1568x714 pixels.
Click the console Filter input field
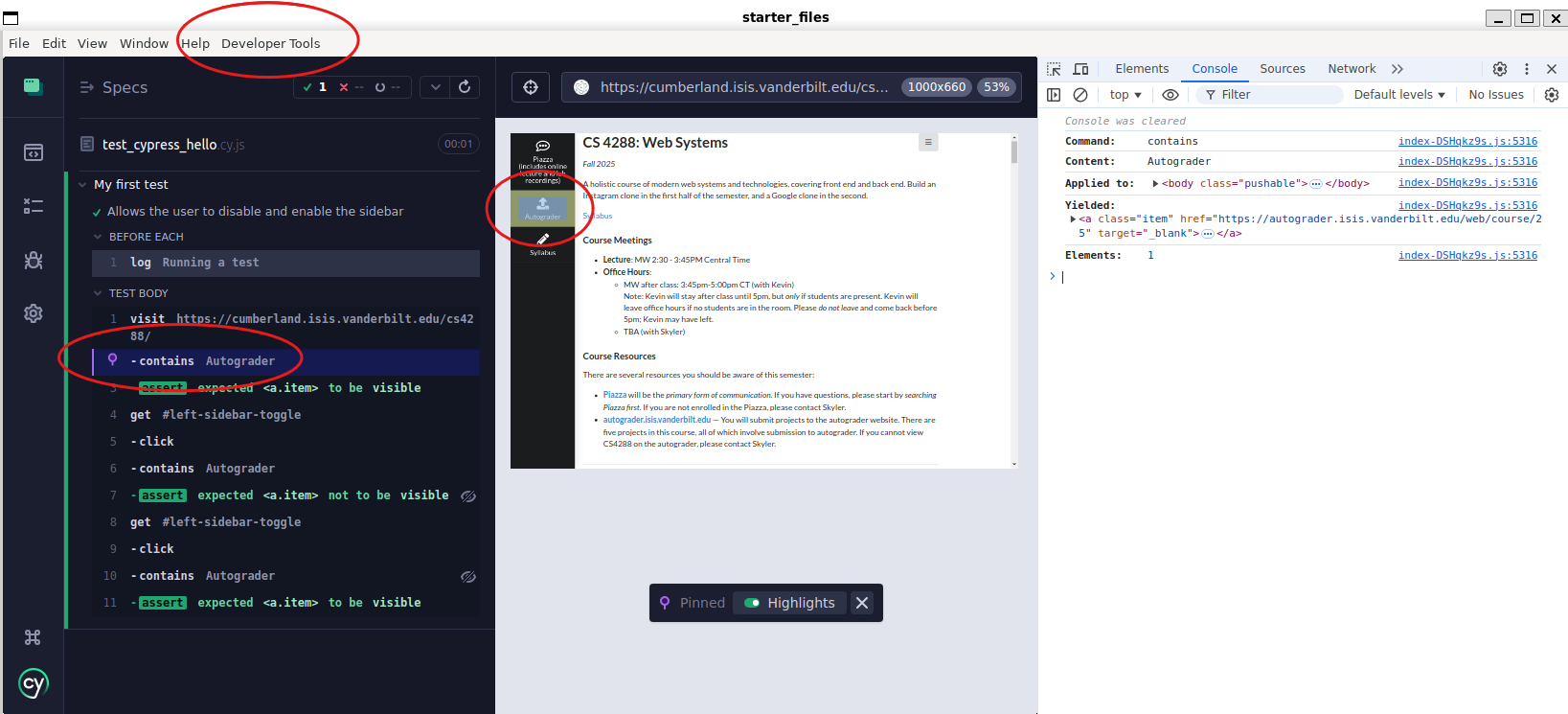tap(1274, 95)
